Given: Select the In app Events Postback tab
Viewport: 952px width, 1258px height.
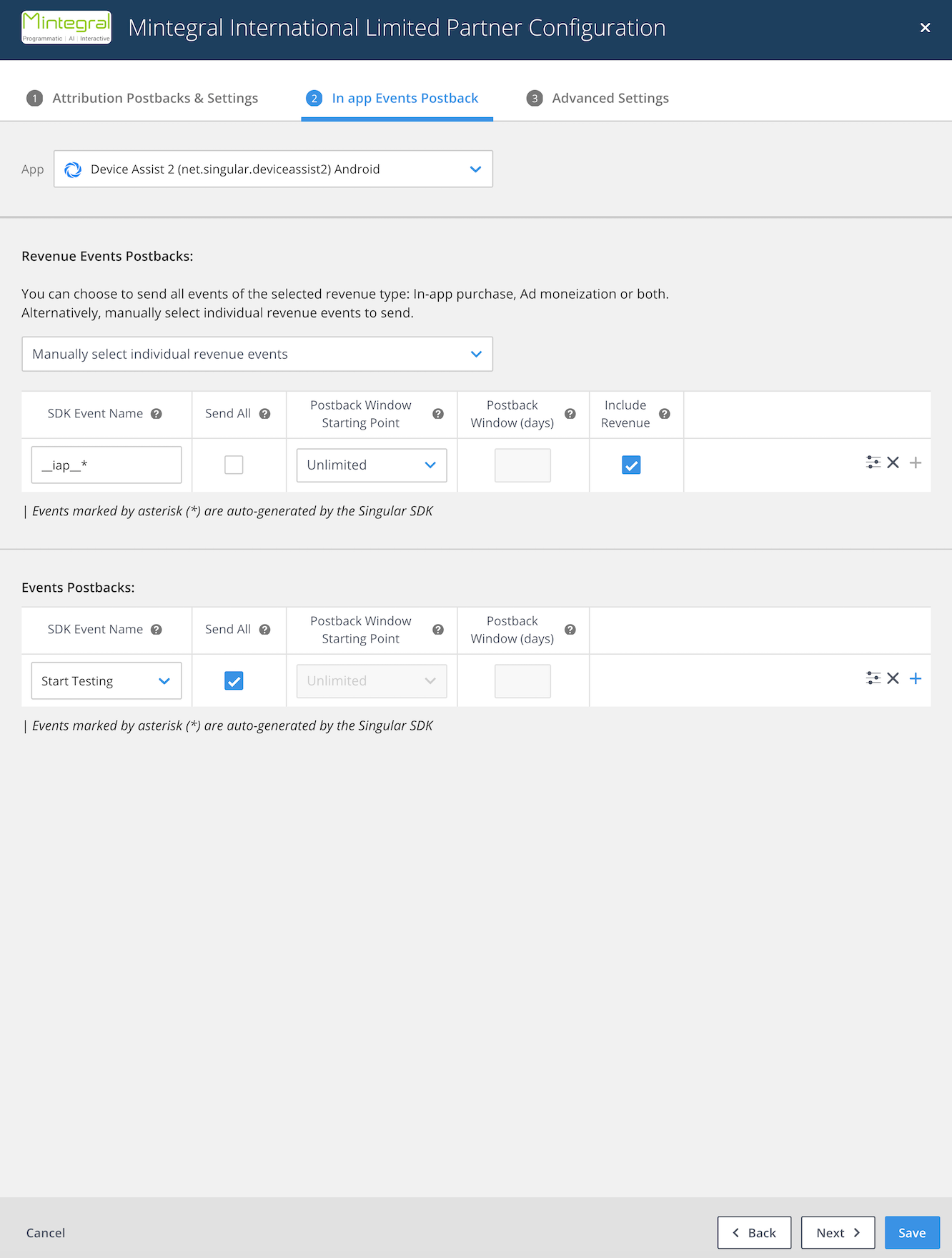Looking at the screenshot, I should click(x=397, y=98).
